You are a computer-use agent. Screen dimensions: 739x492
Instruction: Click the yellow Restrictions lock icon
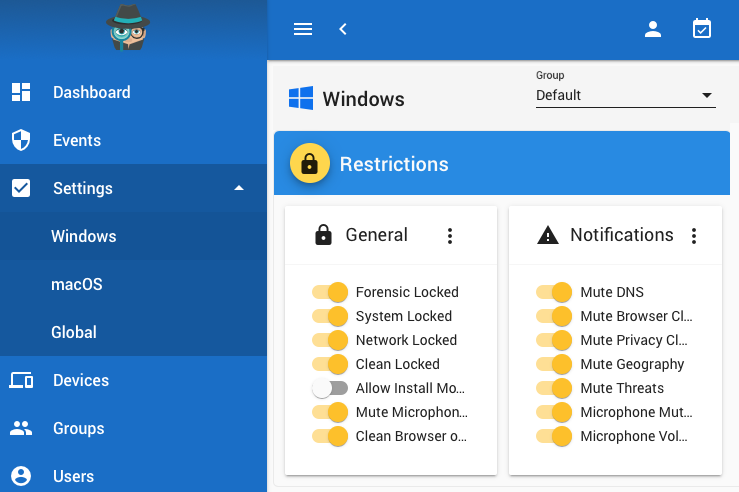tap(310, 163)
